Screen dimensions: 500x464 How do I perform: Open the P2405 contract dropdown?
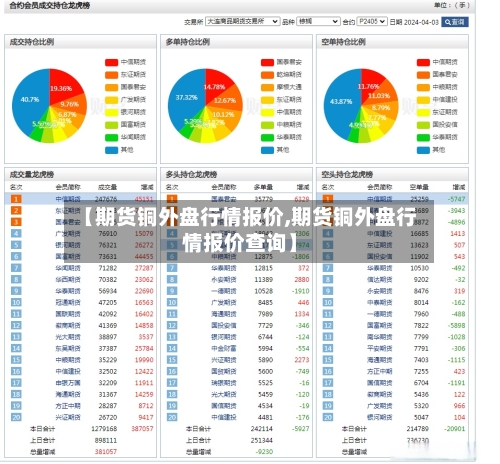pyautogui.click(x=372, y=21)
